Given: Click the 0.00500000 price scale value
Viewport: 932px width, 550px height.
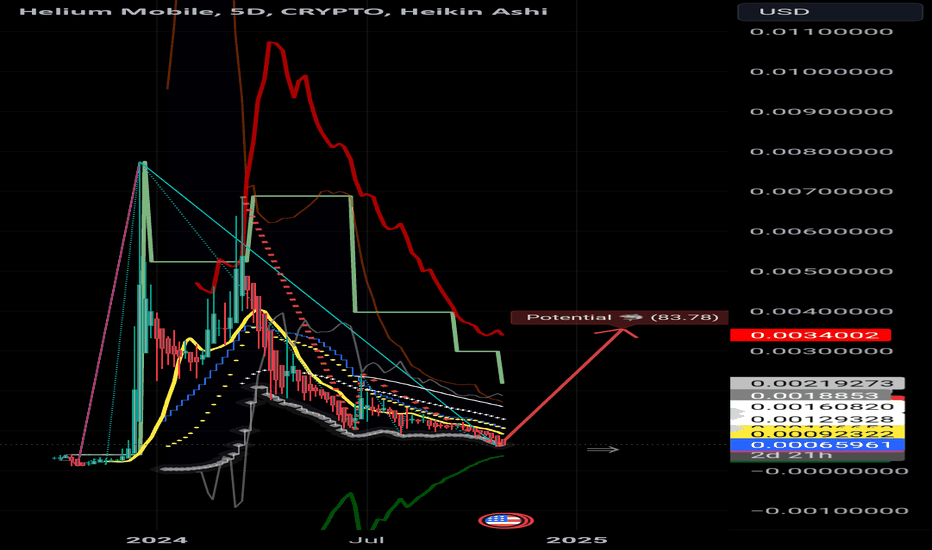Looking at the screenshot, I should pyautogui.click(x=821, y=271).
